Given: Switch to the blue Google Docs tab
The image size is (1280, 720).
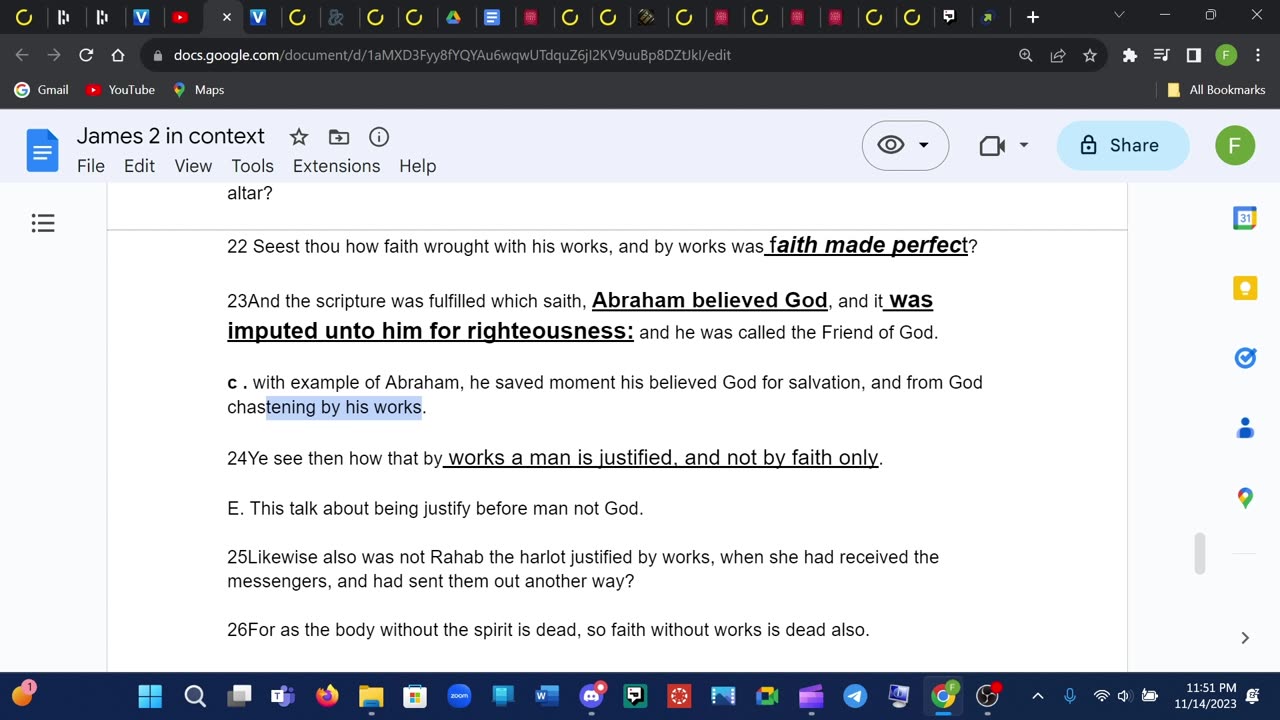Looking at the screenshot, I should pyautogui.click(x=491, y=17).
